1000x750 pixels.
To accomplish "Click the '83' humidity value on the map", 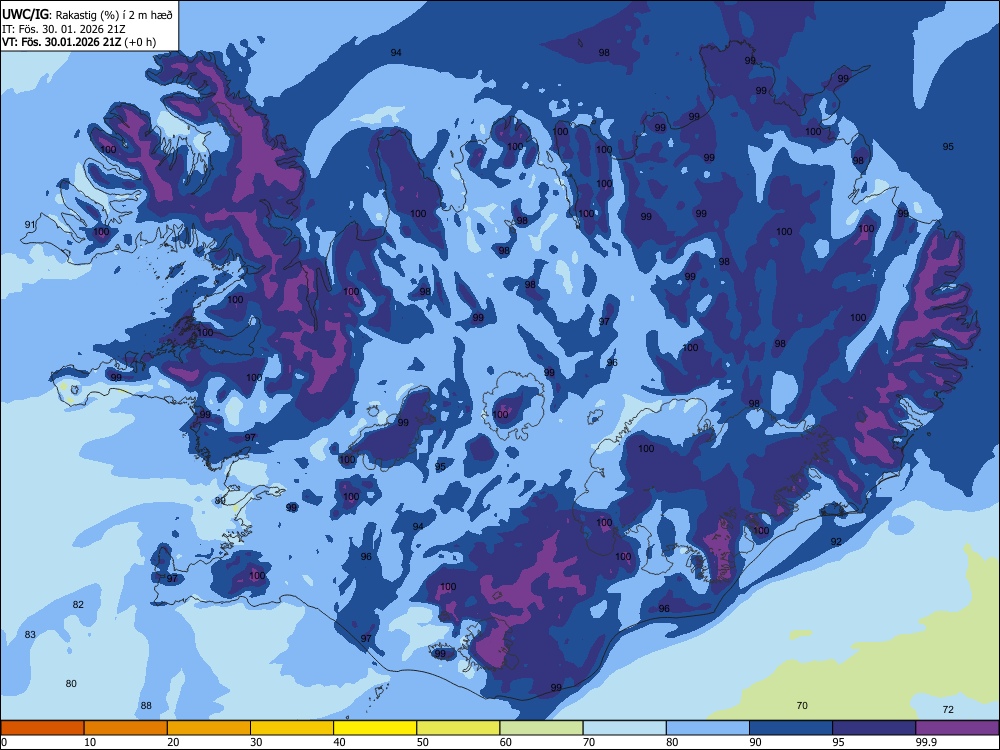I will 30,635.
